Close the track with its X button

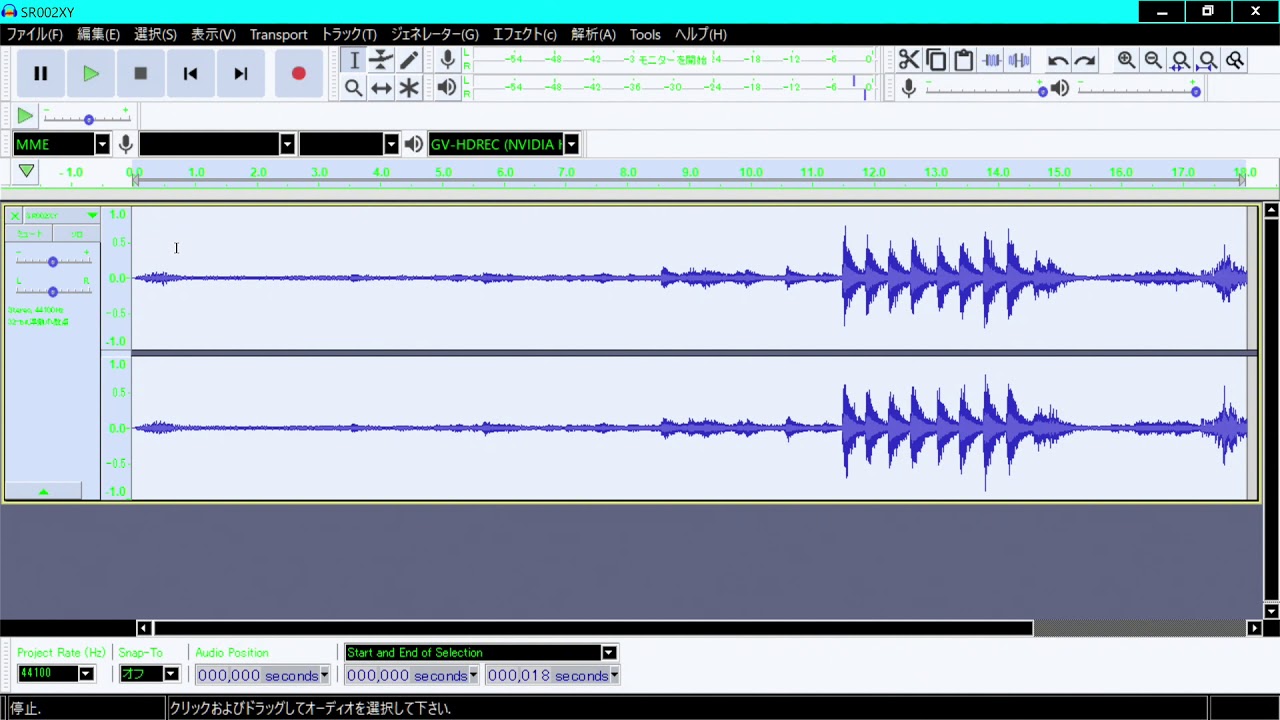14,215
